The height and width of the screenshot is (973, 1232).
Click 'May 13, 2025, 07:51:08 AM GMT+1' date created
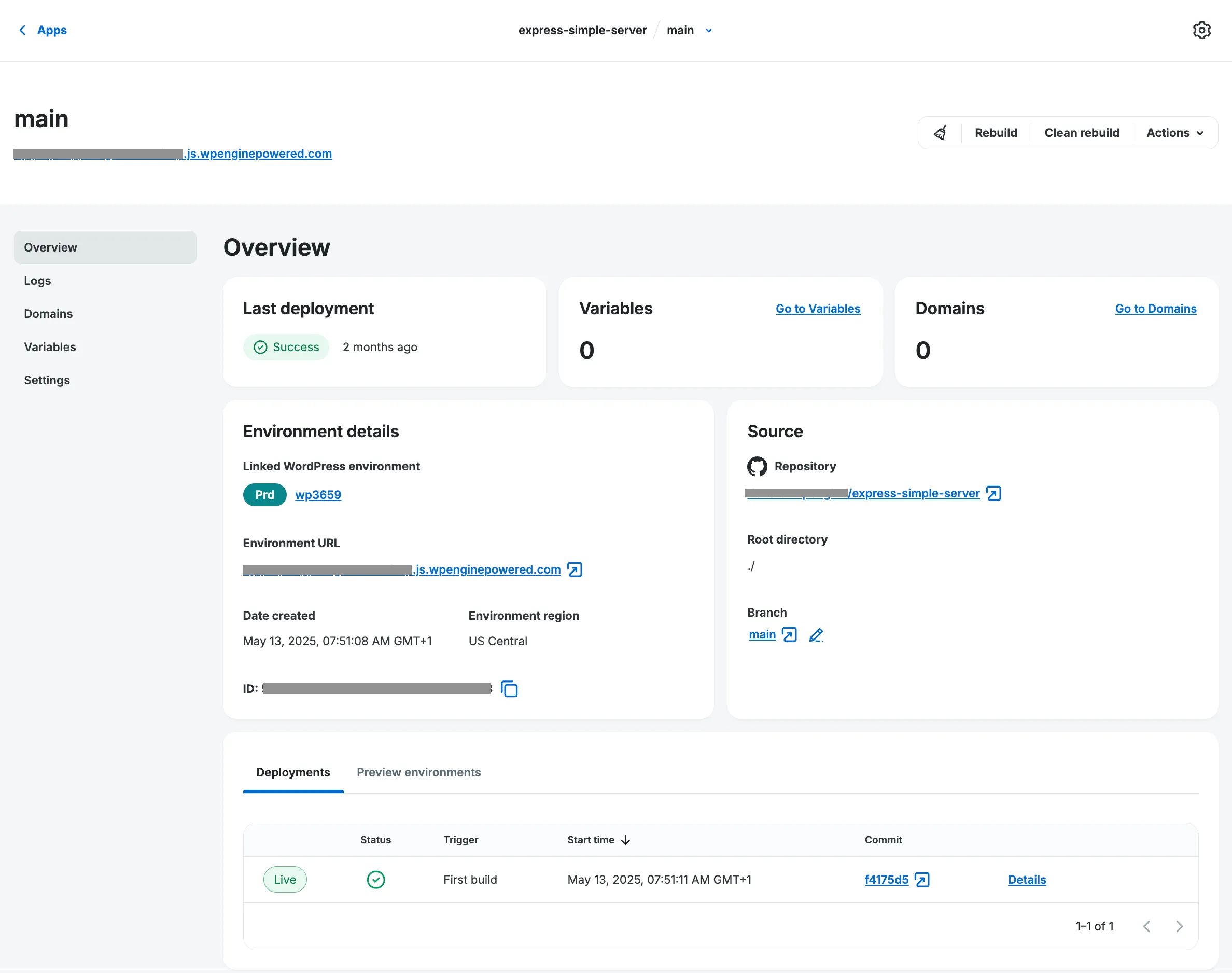point(337,641)
